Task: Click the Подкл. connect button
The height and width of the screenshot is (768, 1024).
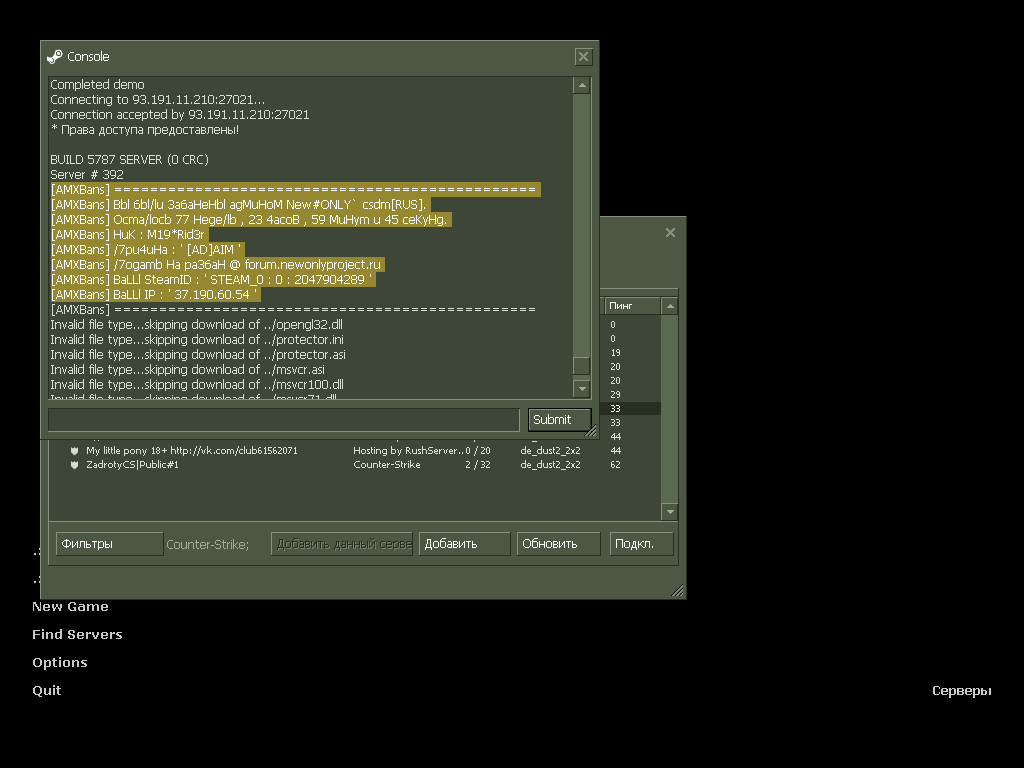Action: tap(641, 544)
